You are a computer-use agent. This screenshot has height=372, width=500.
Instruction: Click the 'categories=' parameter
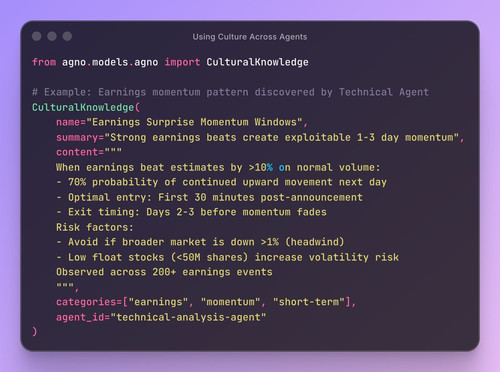[x=89, y=302]
